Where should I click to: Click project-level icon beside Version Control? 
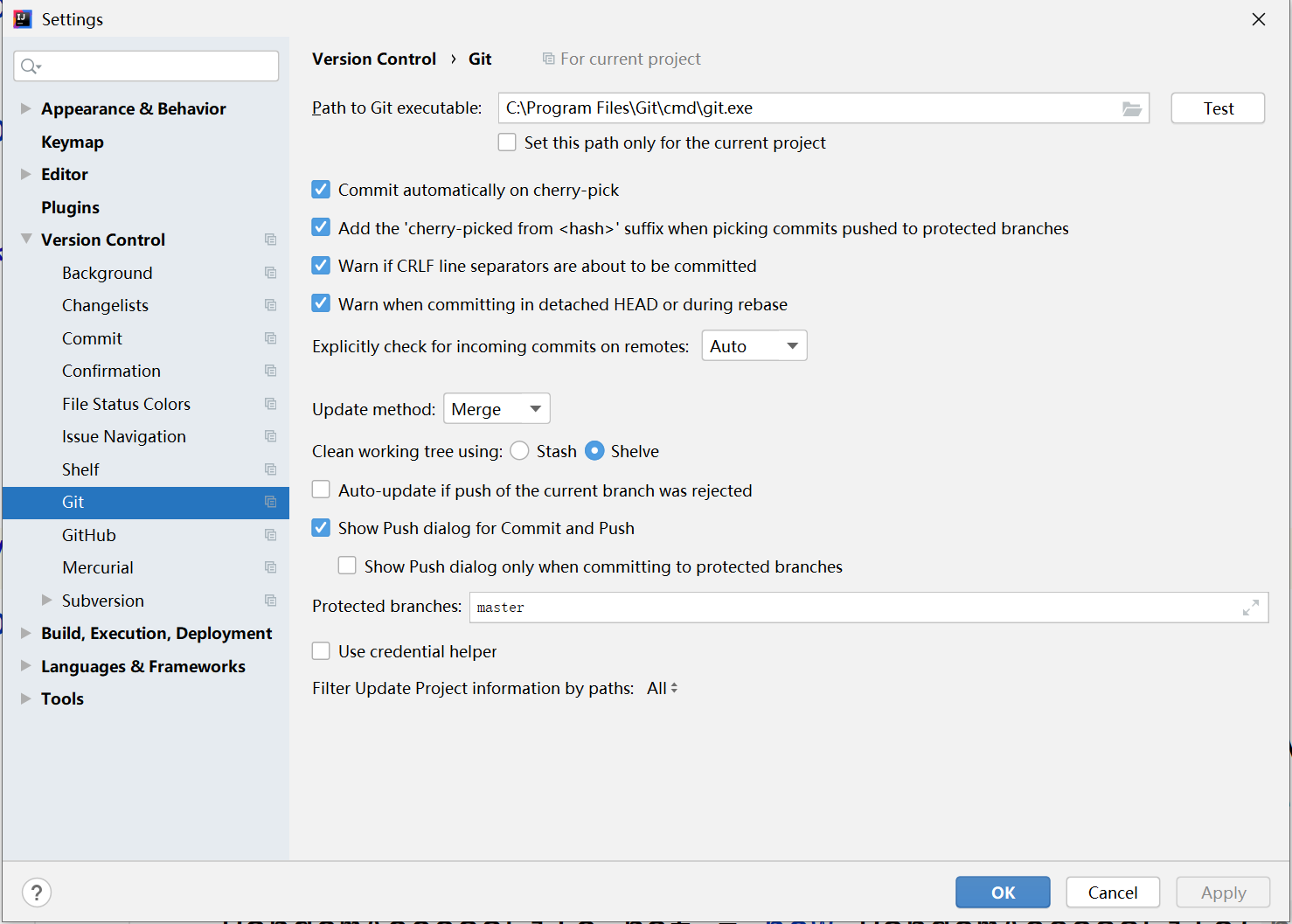click(x=271, y=240)
